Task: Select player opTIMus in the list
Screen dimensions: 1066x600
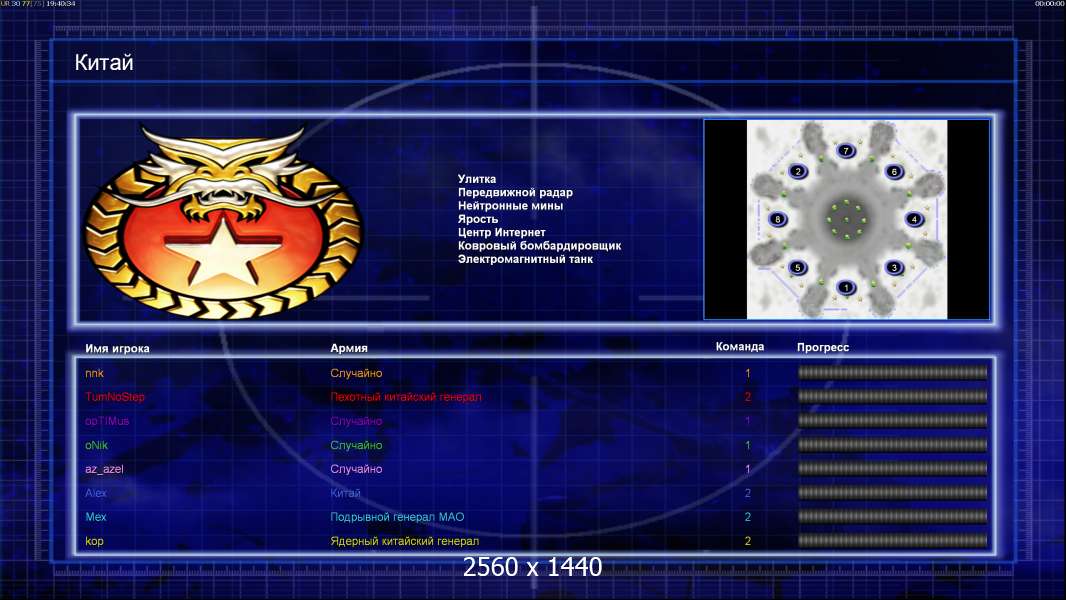Action: click(107, 421)
